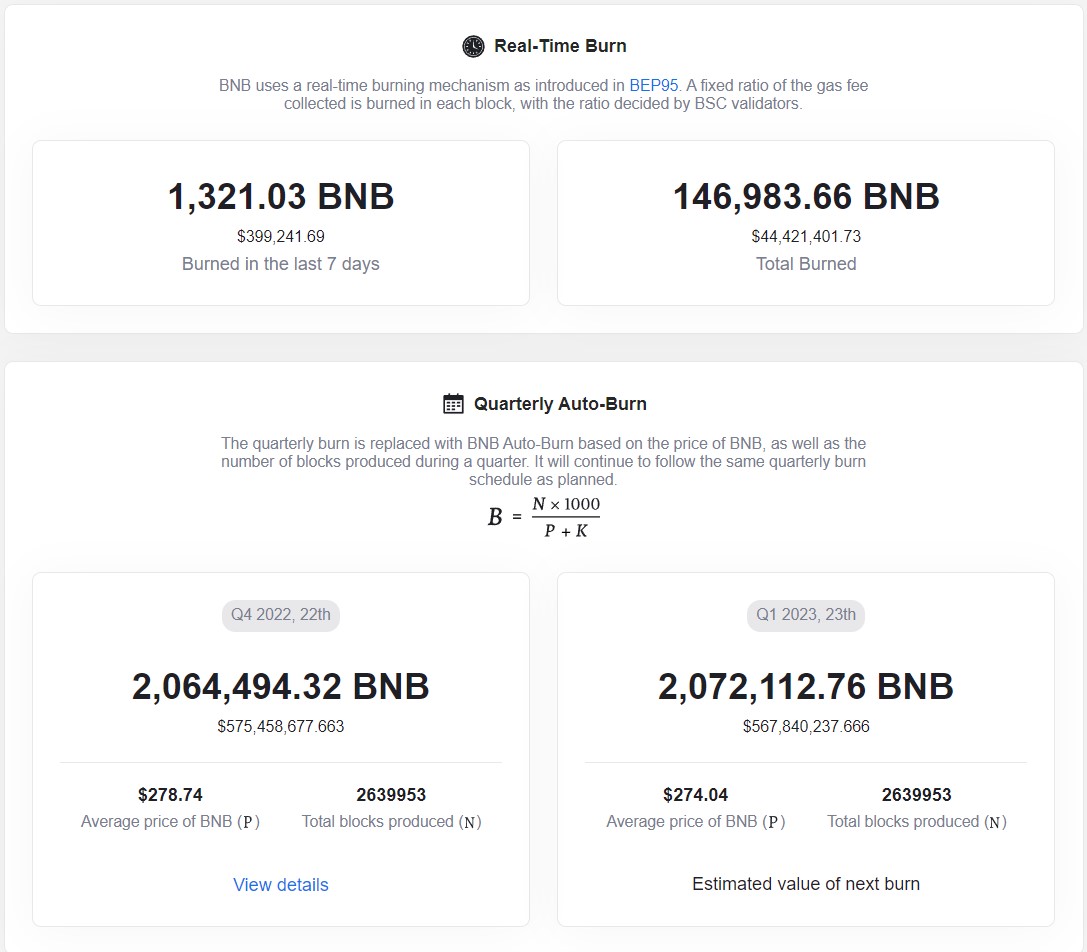Open View details for Q4 2022 burn
Screen dimensions: 1087x952
click(x=281, y=885)
